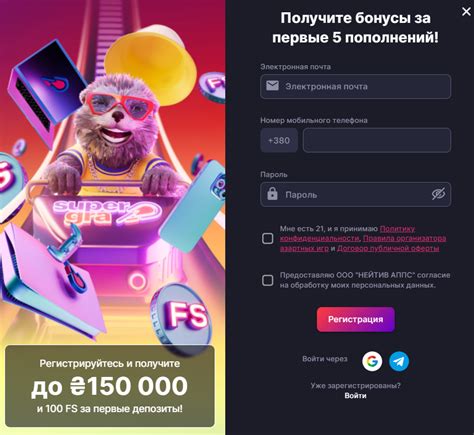Focus the Пароль input field
The width and height of the screenshot is (474, 435).
tap(356, 194)
